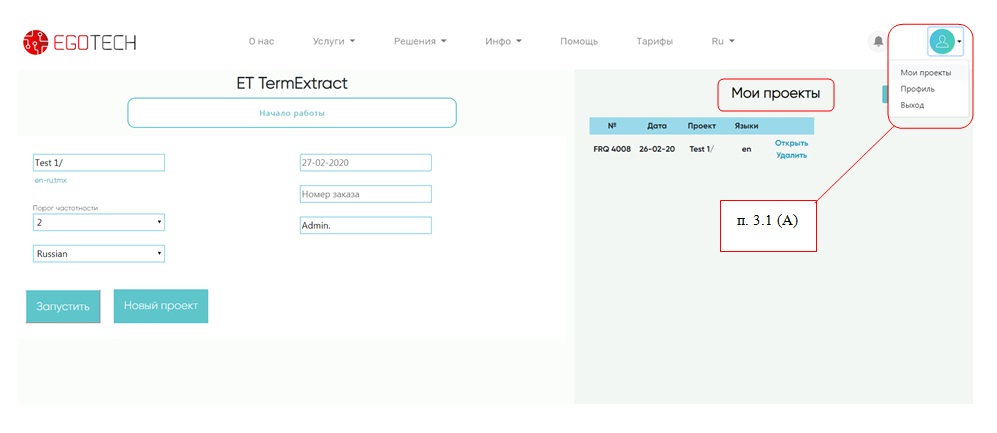Delete the project with Удалить link
This screenshot has height=433, width=997.
[x=791, y=155]
